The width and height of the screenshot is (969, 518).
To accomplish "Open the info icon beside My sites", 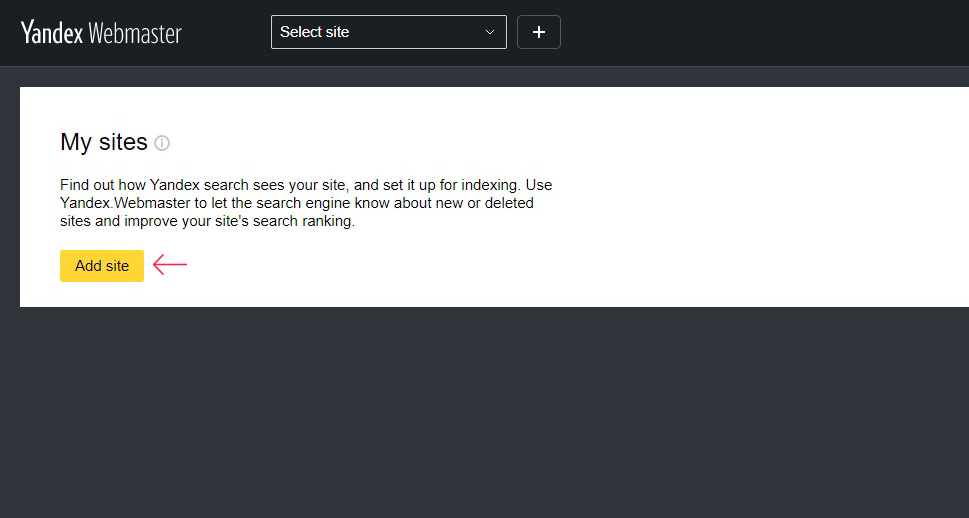I will tap(162, 143).
